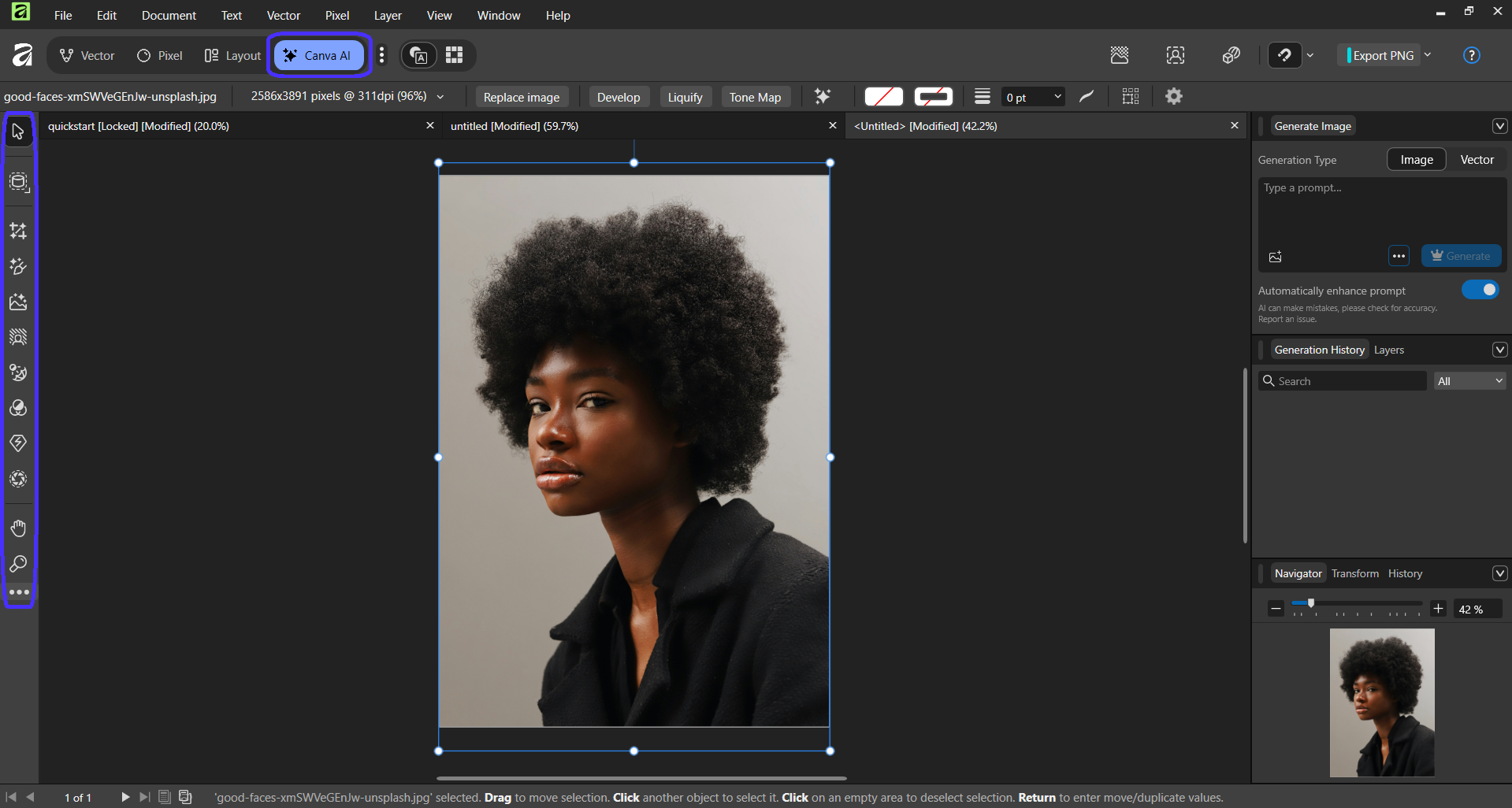Expand stroke width 0 pt dropdown
The height and width of the screenshot is (808, 1512).
tap(1057, 97)
